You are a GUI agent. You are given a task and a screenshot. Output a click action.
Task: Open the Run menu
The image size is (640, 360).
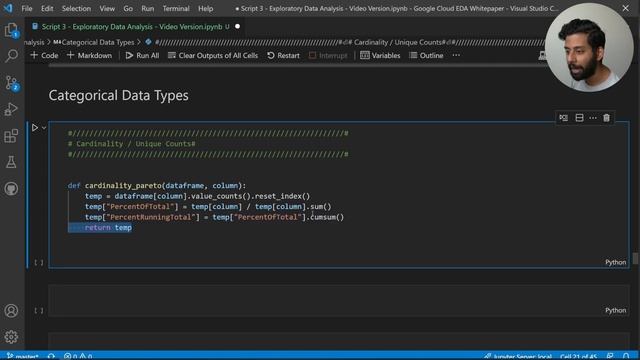point(148,8)
